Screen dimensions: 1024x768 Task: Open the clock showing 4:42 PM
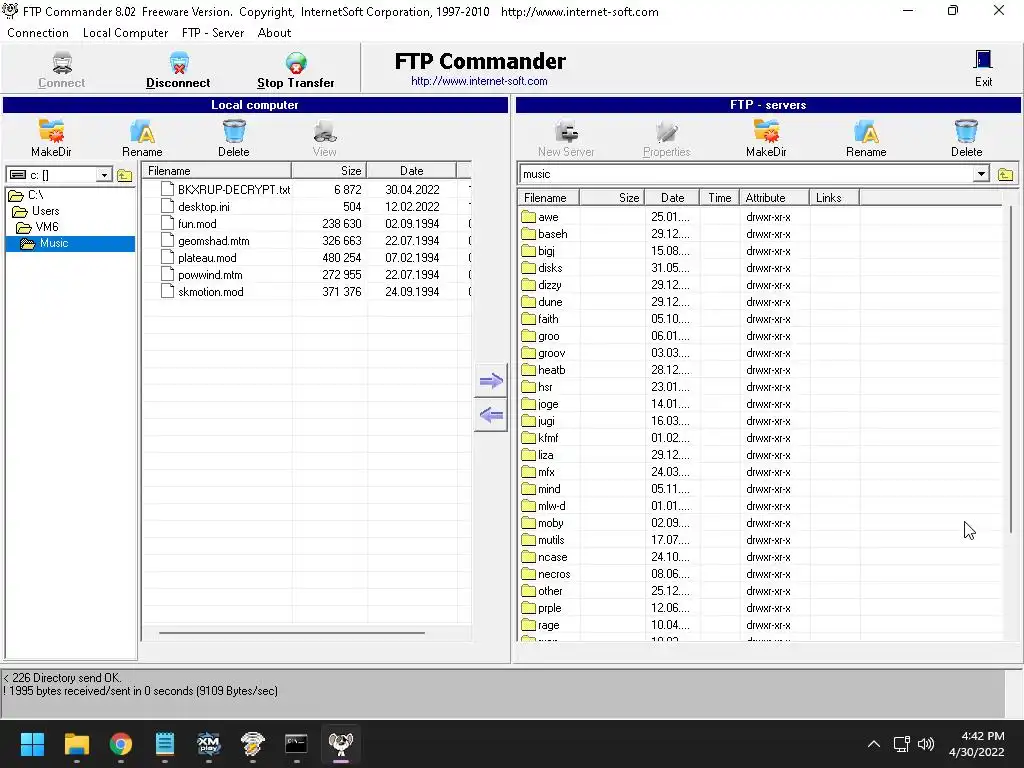pos(976,744)
